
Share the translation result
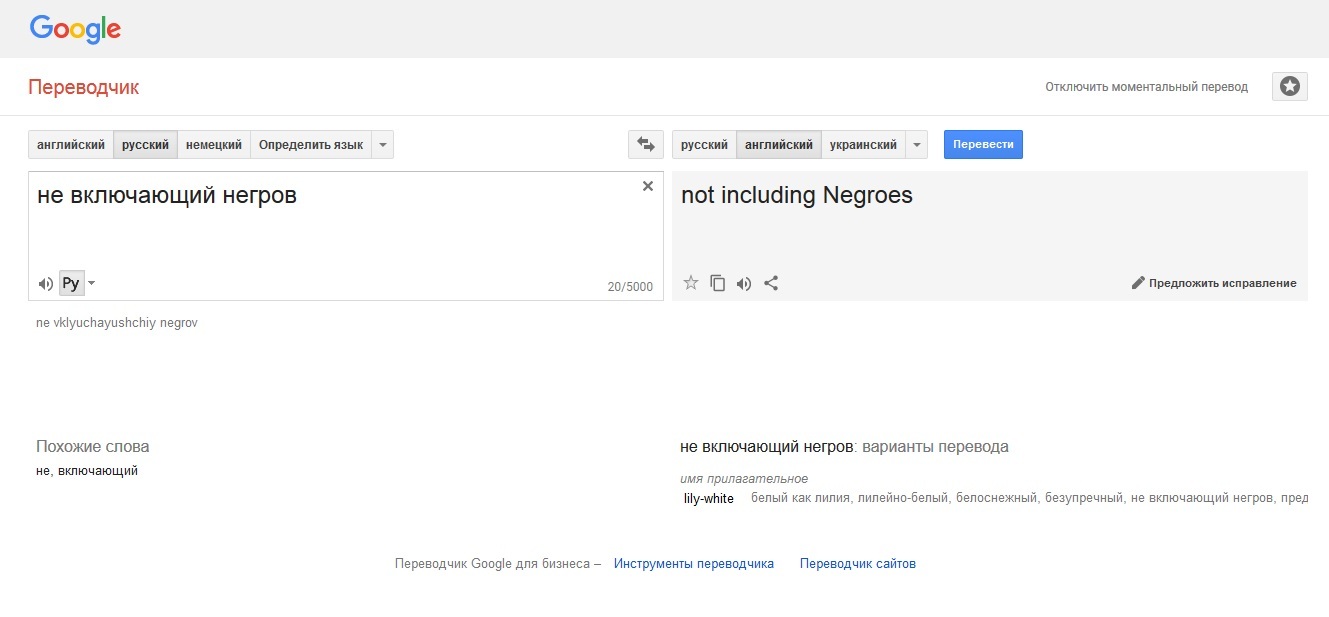point(771,283)
